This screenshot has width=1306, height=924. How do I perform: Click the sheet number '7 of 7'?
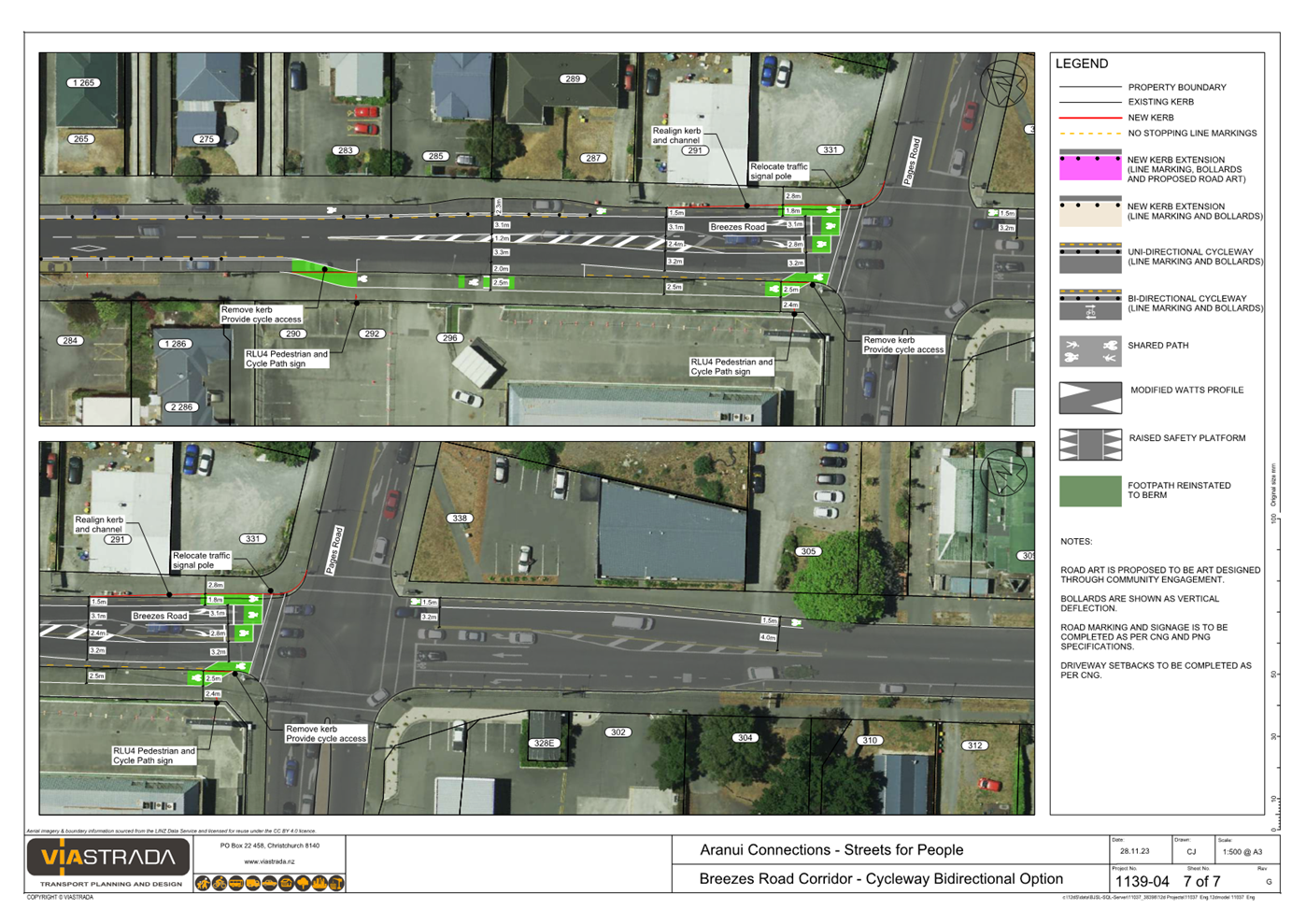pyautogui.click(x=1201, y=881)
